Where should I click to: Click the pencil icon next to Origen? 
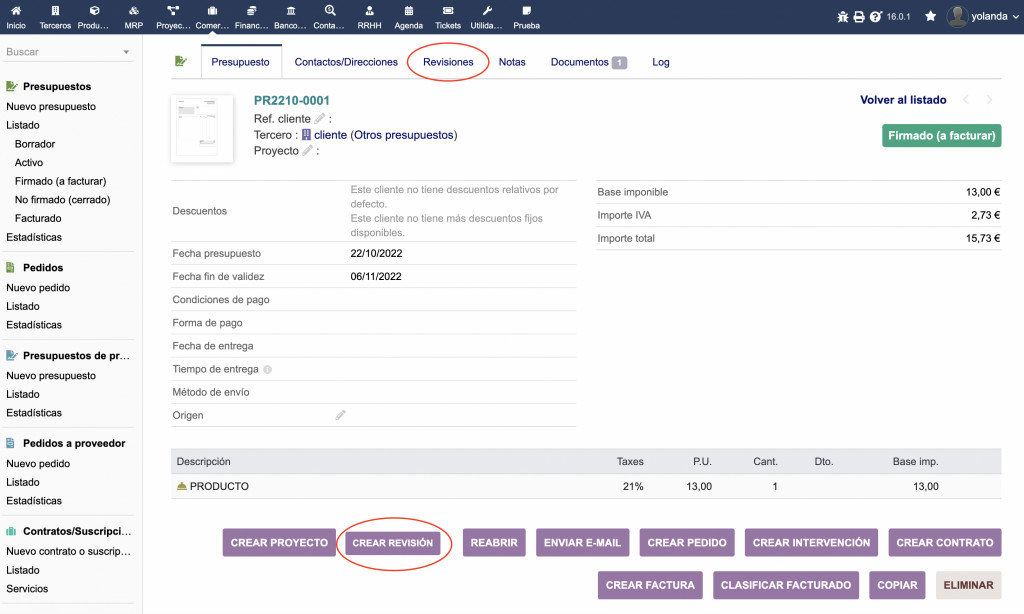coord(340,415)
